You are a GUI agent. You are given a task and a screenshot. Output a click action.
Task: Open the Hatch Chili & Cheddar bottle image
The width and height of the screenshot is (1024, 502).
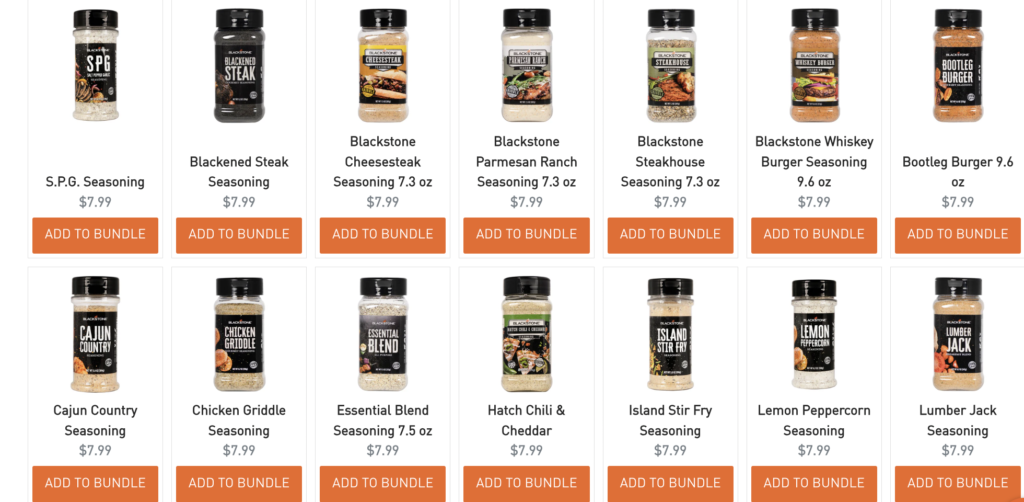(x=526, y=334)
